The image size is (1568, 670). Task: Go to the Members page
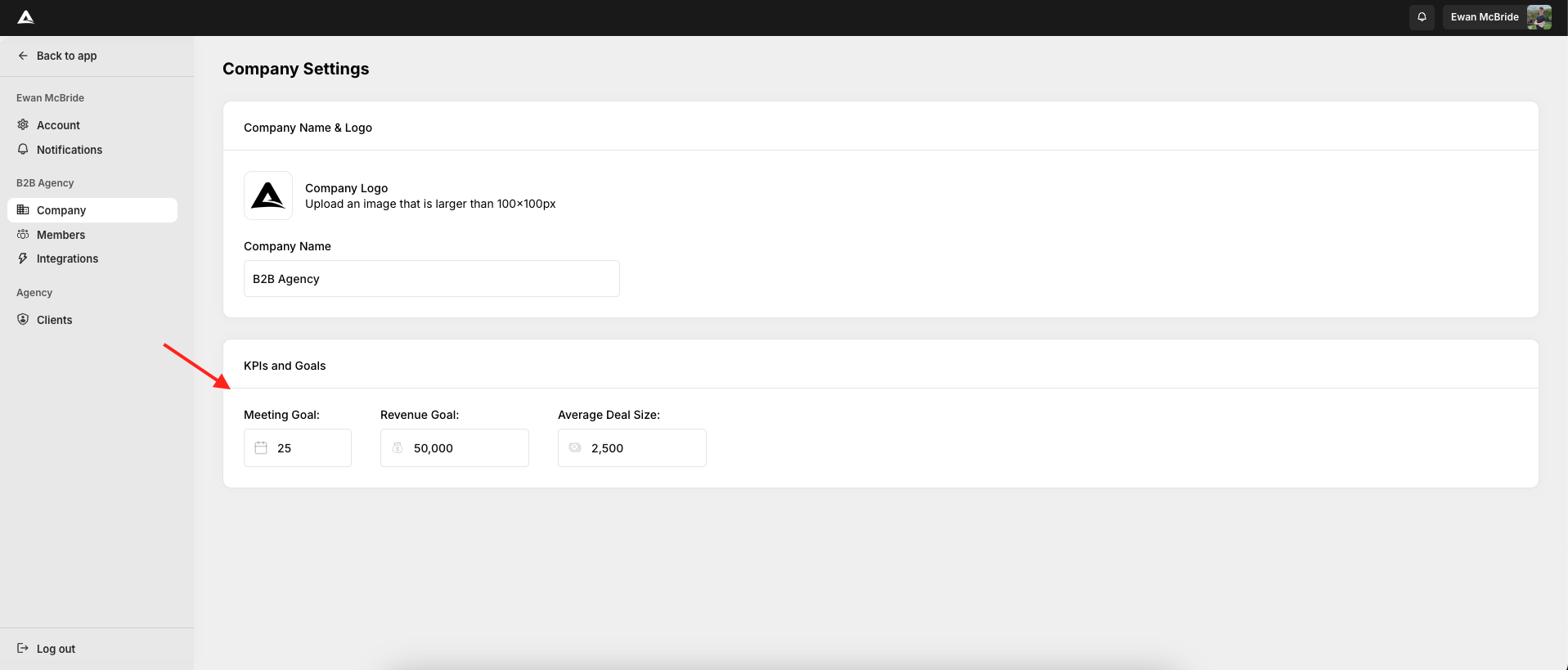pyautogui.click(x=61, y=235)
